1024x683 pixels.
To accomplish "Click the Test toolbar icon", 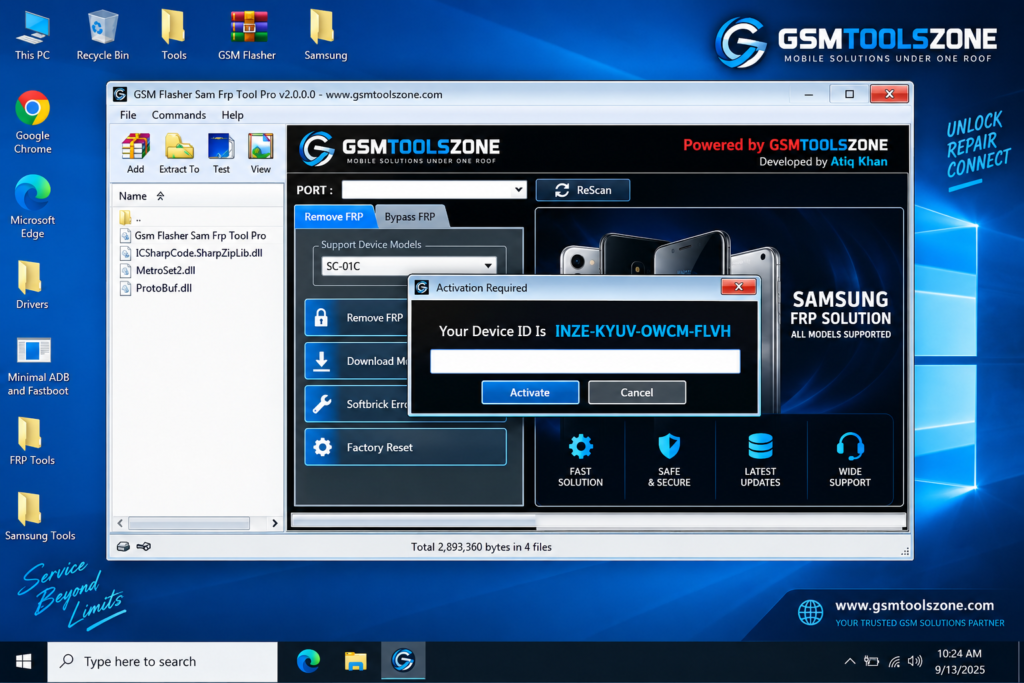I will 221,153.
